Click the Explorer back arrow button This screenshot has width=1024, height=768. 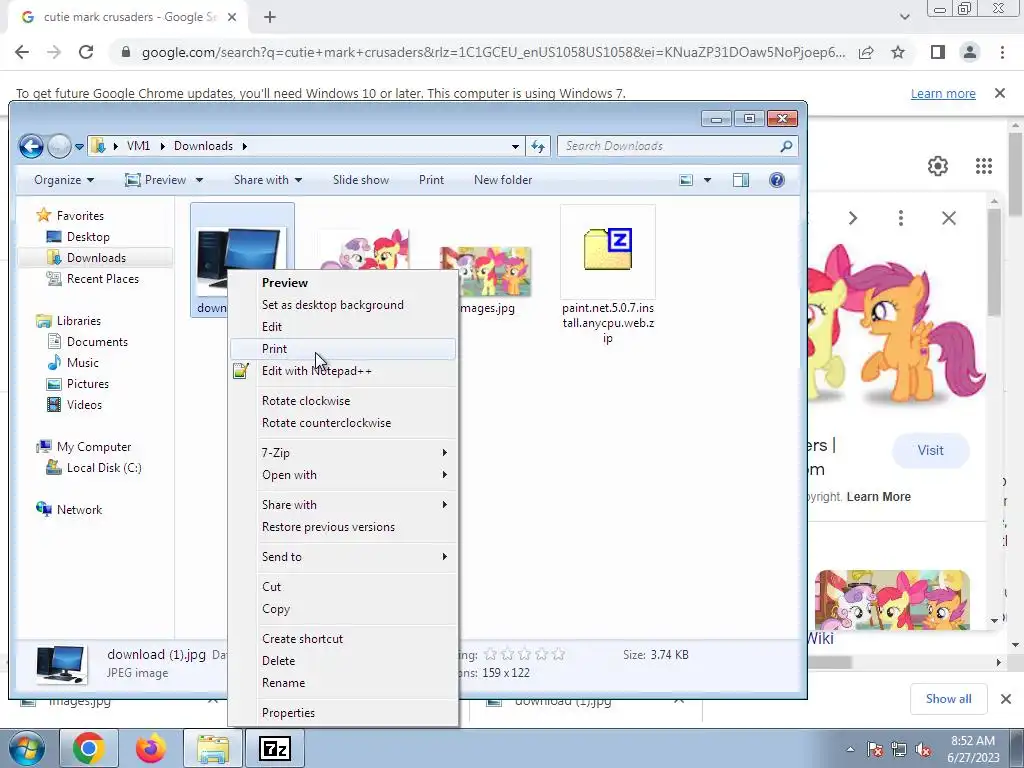tap(31, 146)
